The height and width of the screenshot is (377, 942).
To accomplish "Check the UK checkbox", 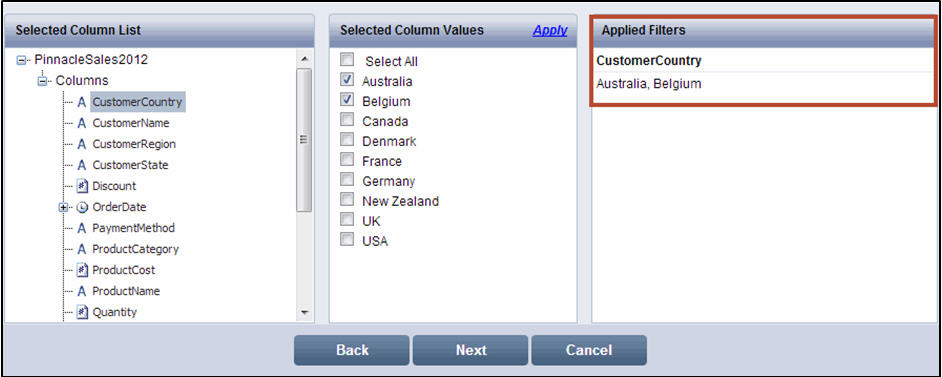I will point(347,220).
